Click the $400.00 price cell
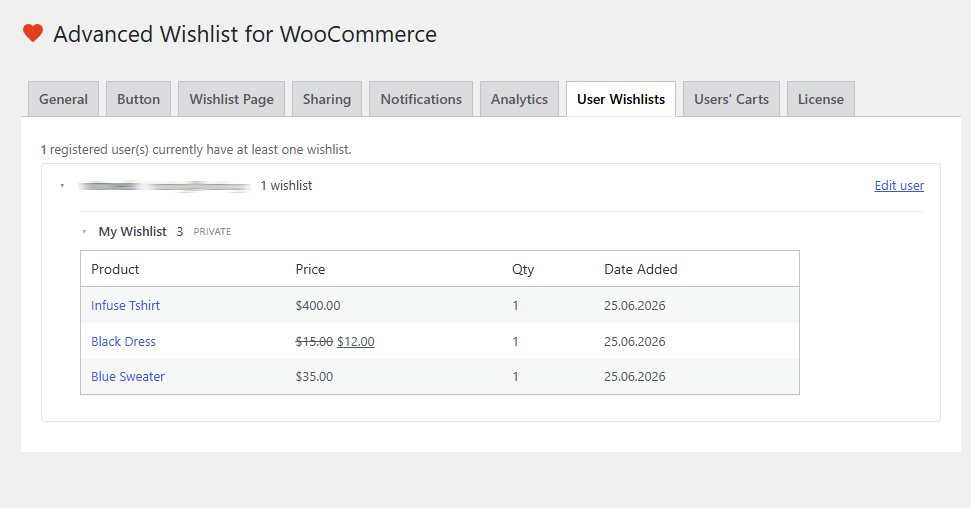The height and width of the screenshot is (508, 971). pyautogui.click(x=318, y=305)
